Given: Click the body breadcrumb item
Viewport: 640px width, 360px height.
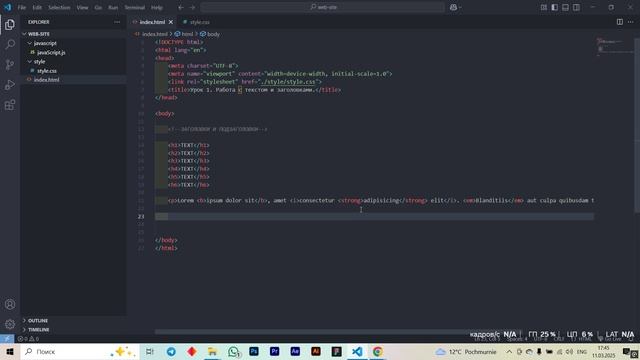Looking at the screenshot, I should point(210,34).
